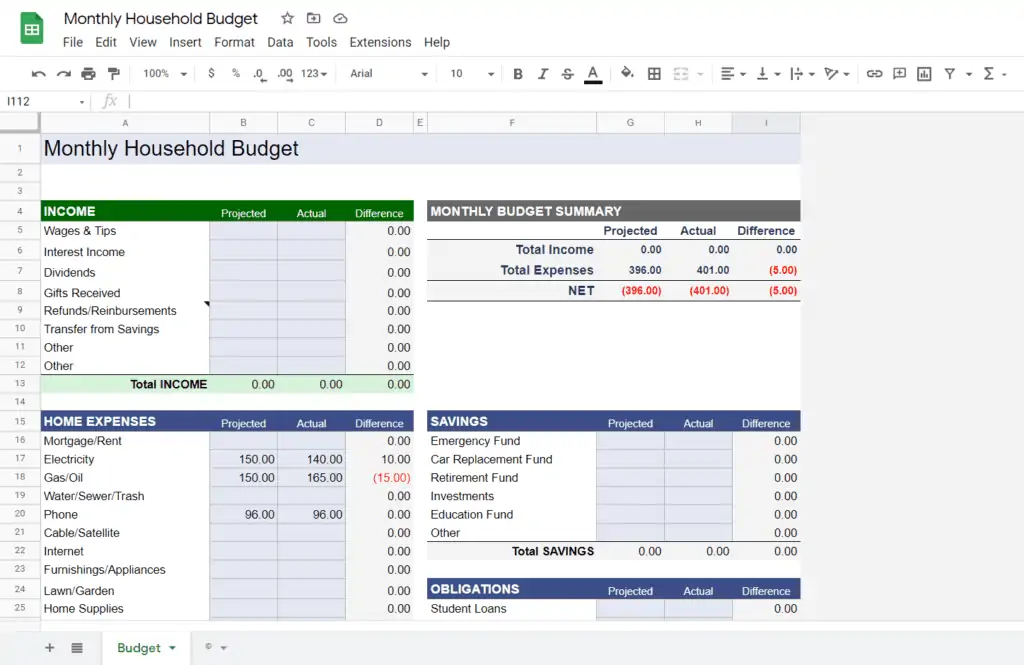Open the font family dropdown
The image size is (1024, 665).
pyautogui.click(x=390, y=73)
